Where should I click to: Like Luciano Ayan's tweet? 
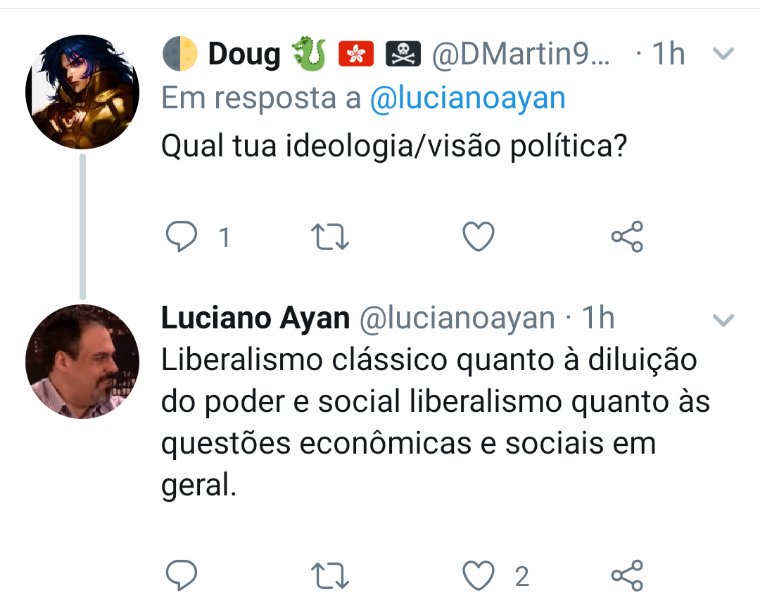481,575
